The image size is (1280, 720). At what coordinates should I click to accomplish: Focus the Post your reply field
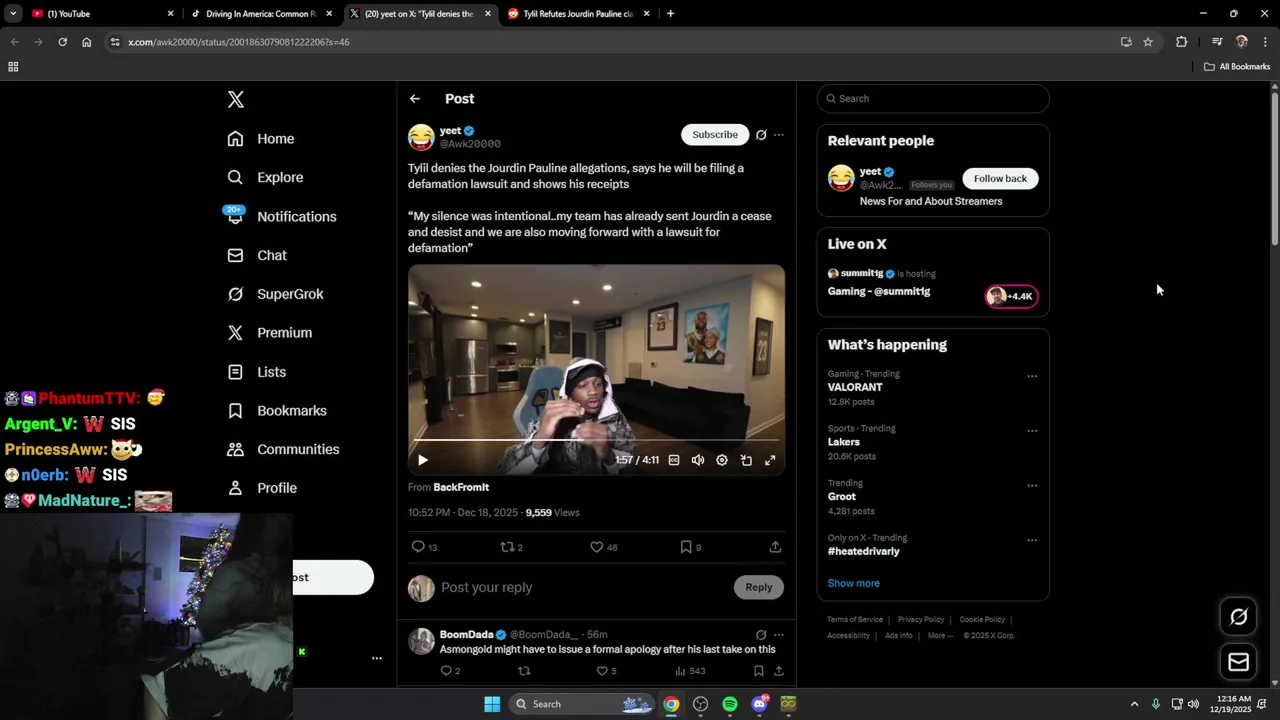click(585, 587)
